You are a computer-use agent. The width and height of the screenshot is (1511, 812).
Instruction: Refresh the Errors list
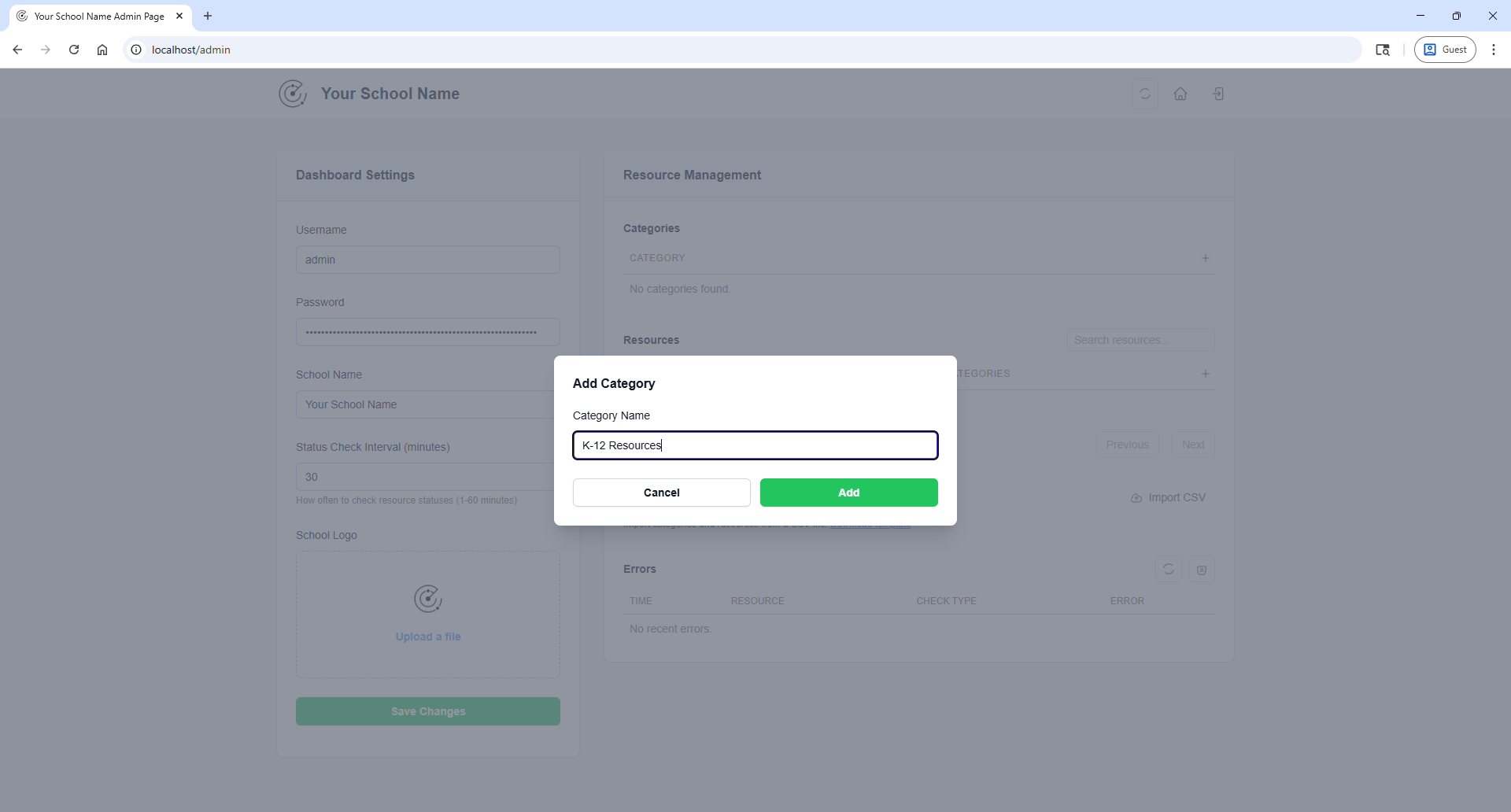tap(1169, 569)
